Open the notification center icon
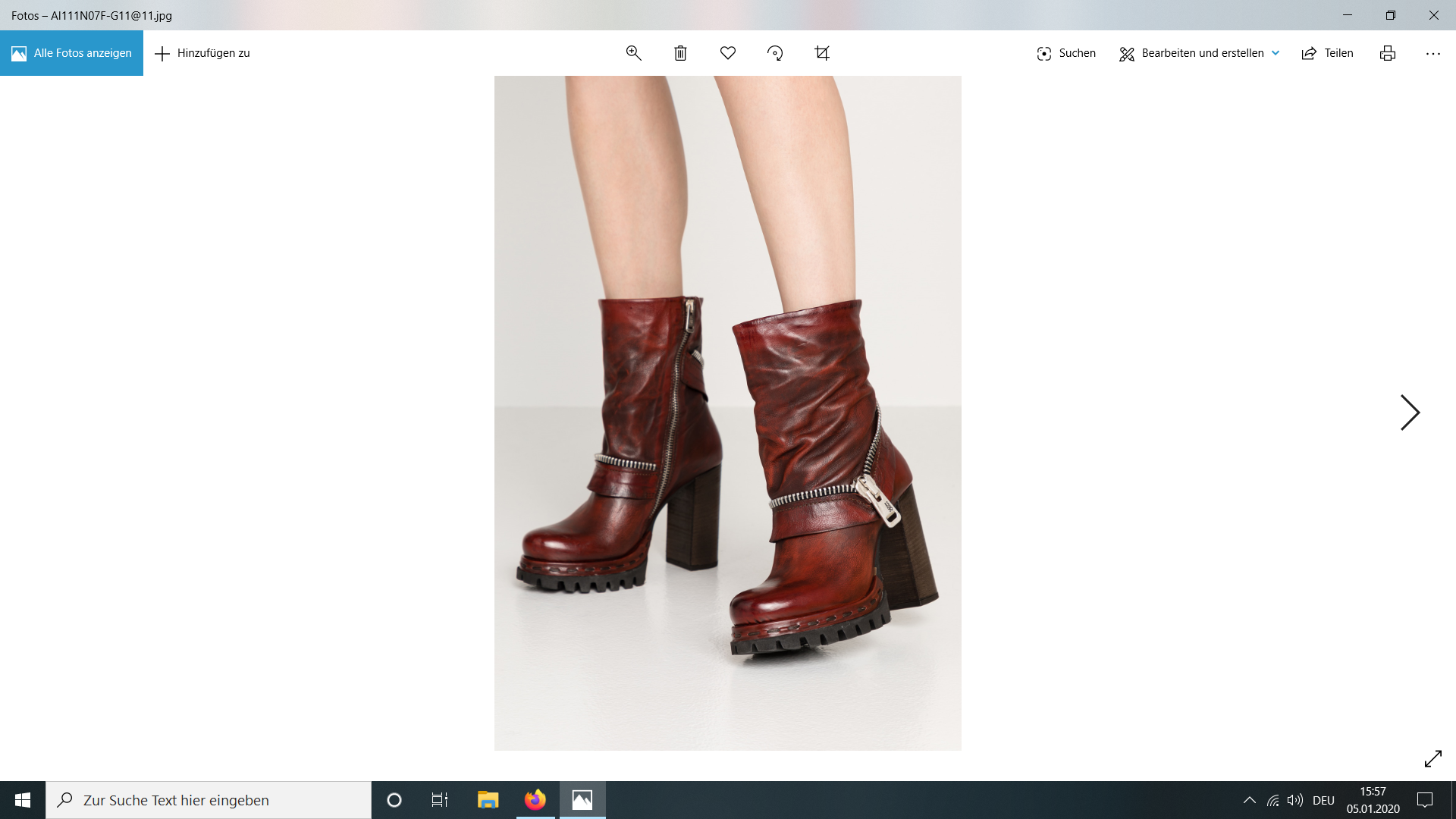The height and width of the screenshot is (819, 1456). coord(1425,800)
